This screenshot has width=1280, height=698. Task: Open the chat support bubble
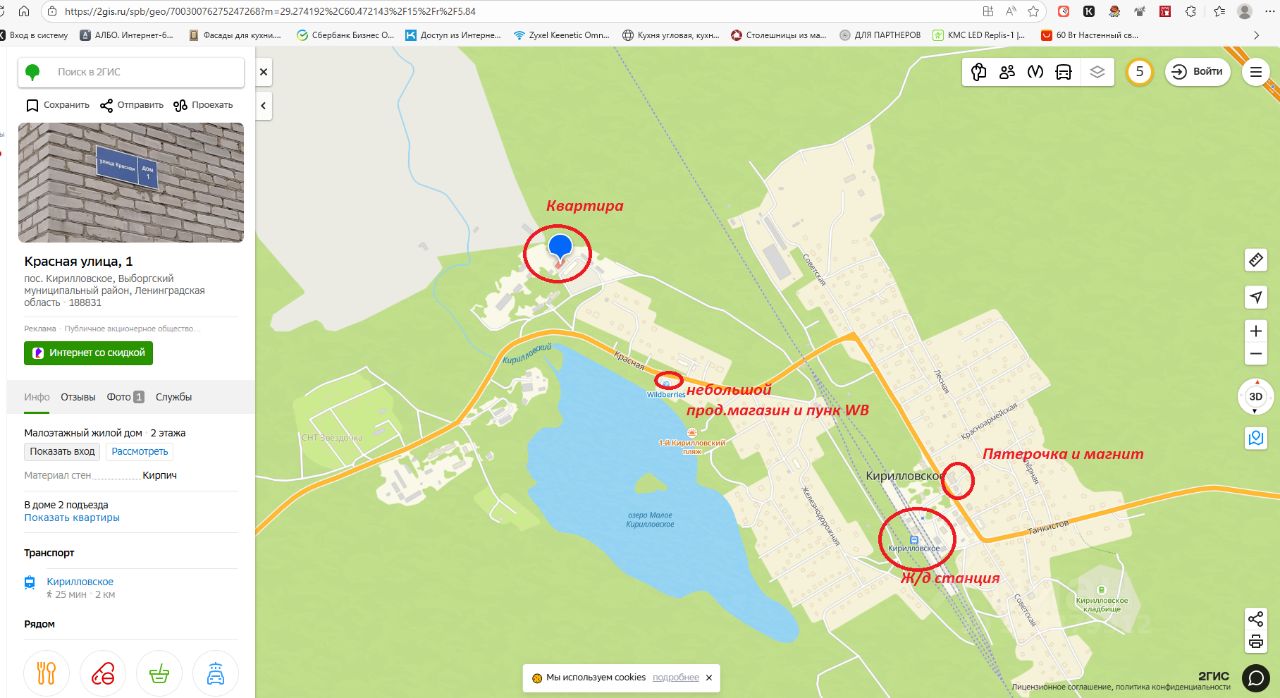1256,677
